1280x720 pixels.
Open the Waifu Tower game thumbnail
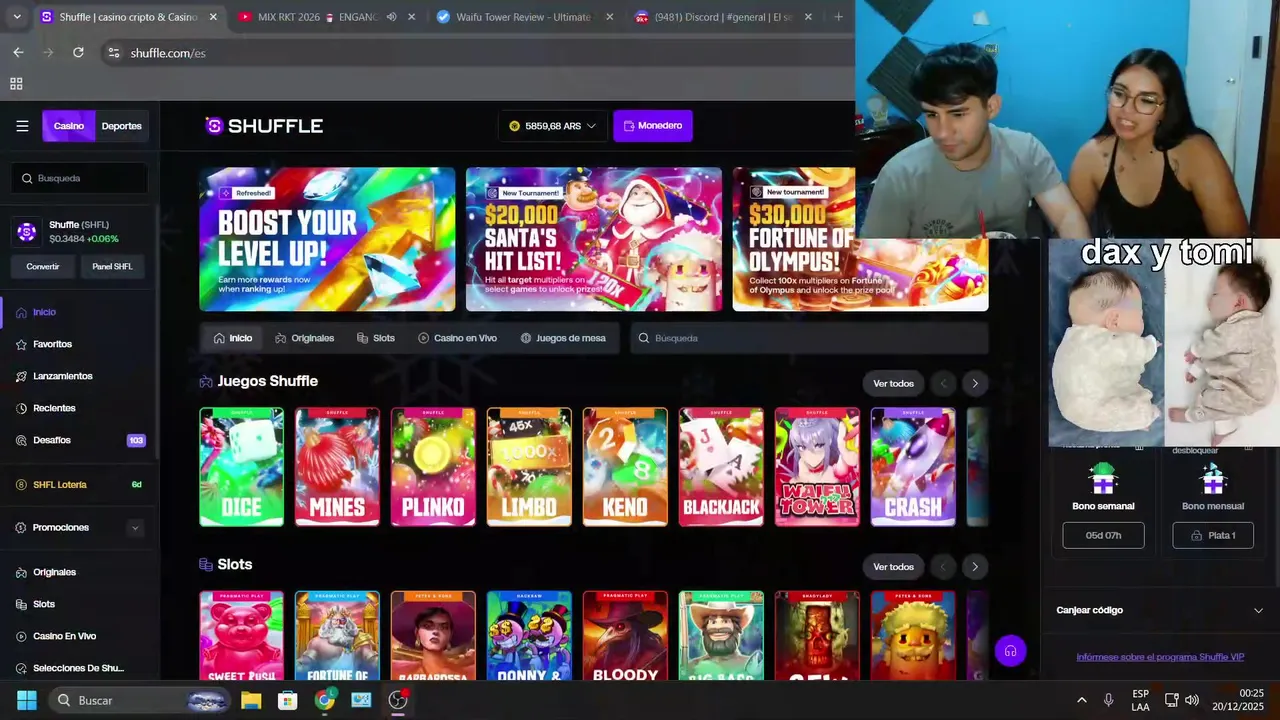coord(817,467)
